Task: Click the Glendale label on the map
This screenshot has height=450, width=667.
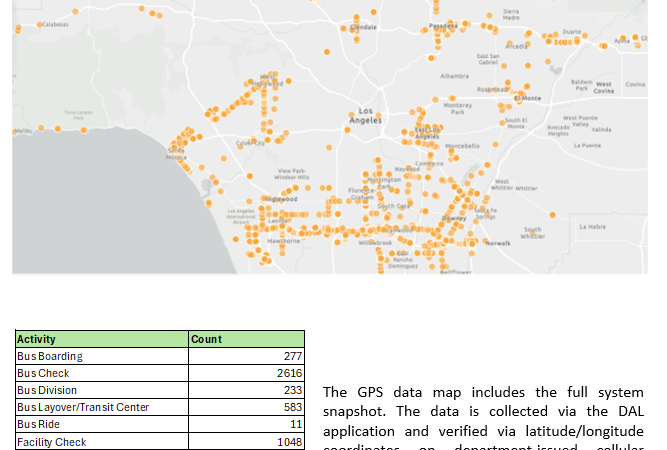Action: tap(364, 27)
